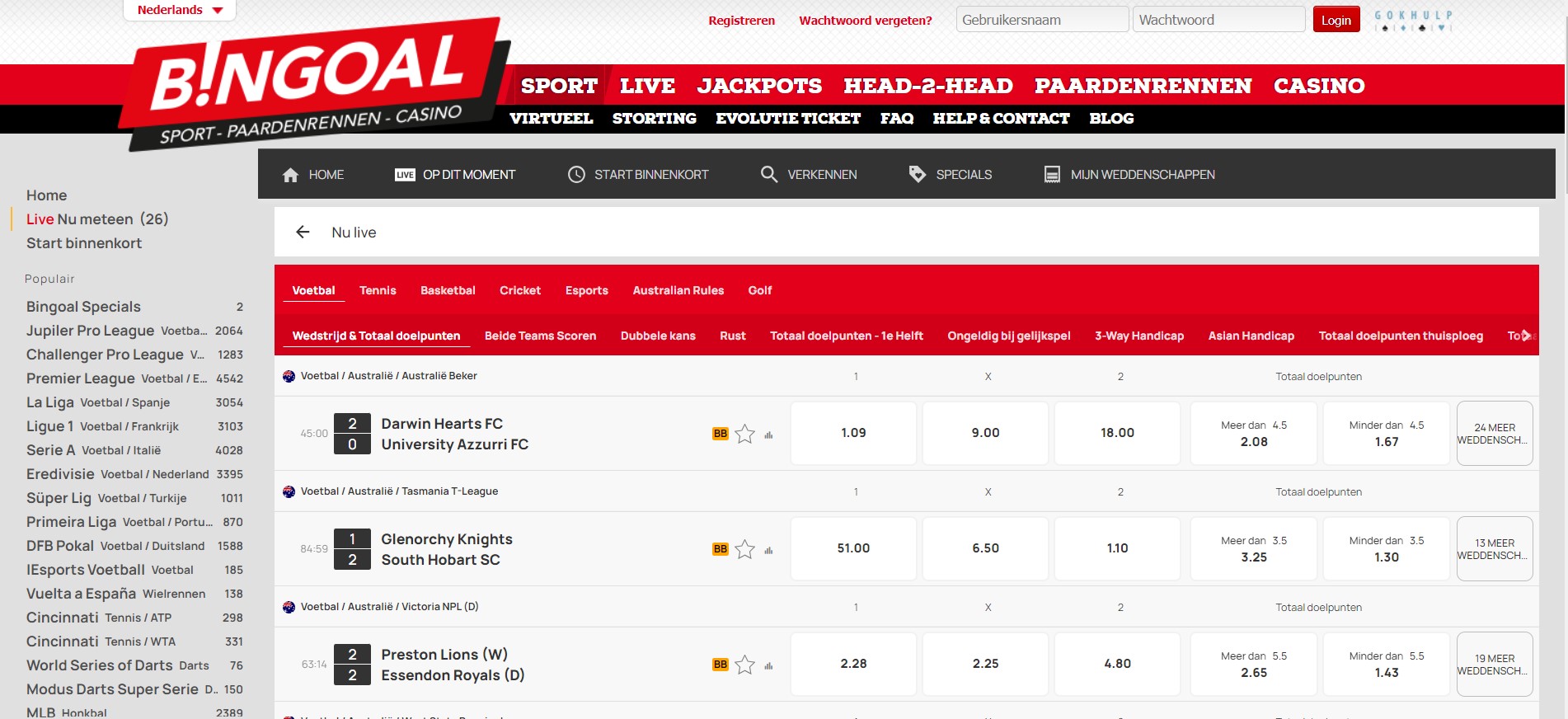Click the Bingoal logo
The image size is (1568, 719).
click(x=313, y=84)
